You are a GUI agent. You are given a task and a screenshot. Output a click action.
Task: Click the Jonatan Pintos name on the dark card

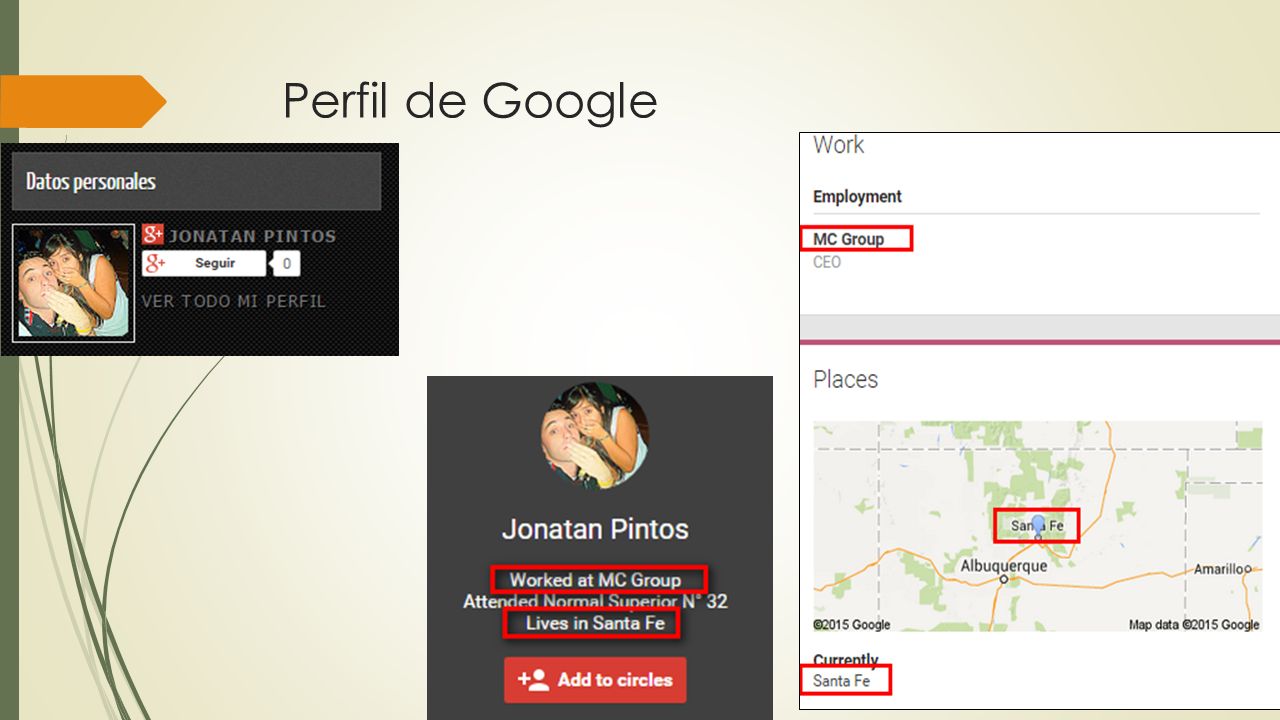click(x=595, y=529)
